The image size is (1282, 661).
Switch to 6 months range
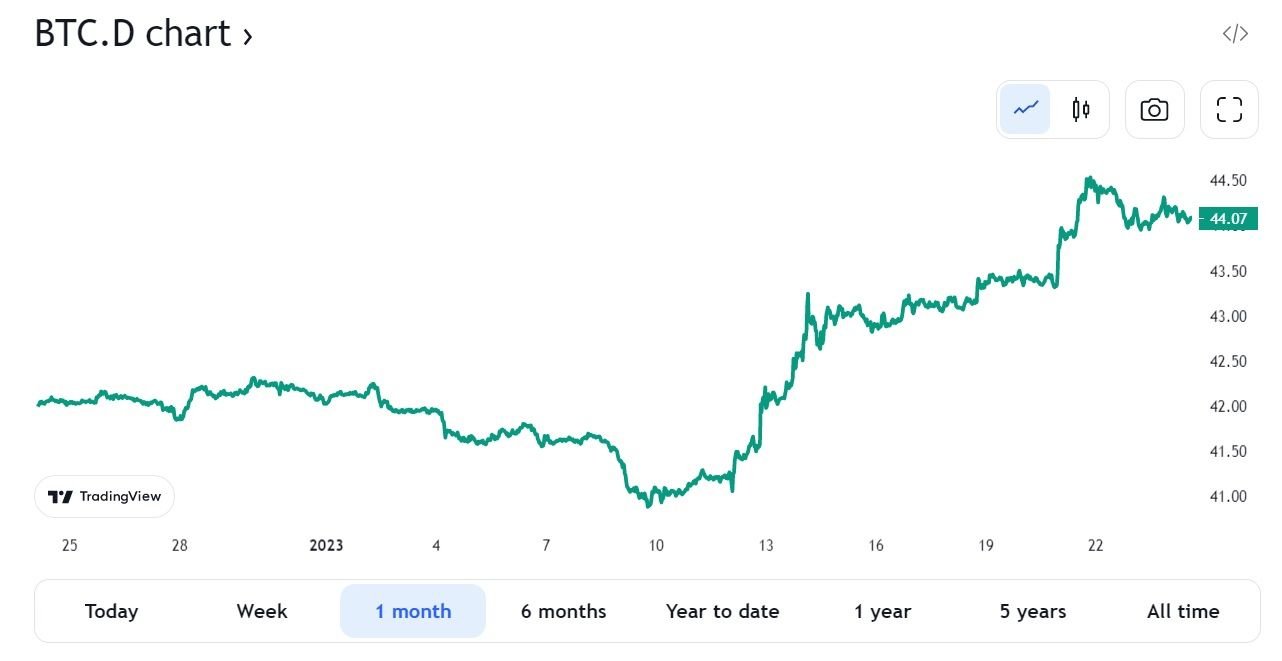pyautogui.click(x=563, y=611)
